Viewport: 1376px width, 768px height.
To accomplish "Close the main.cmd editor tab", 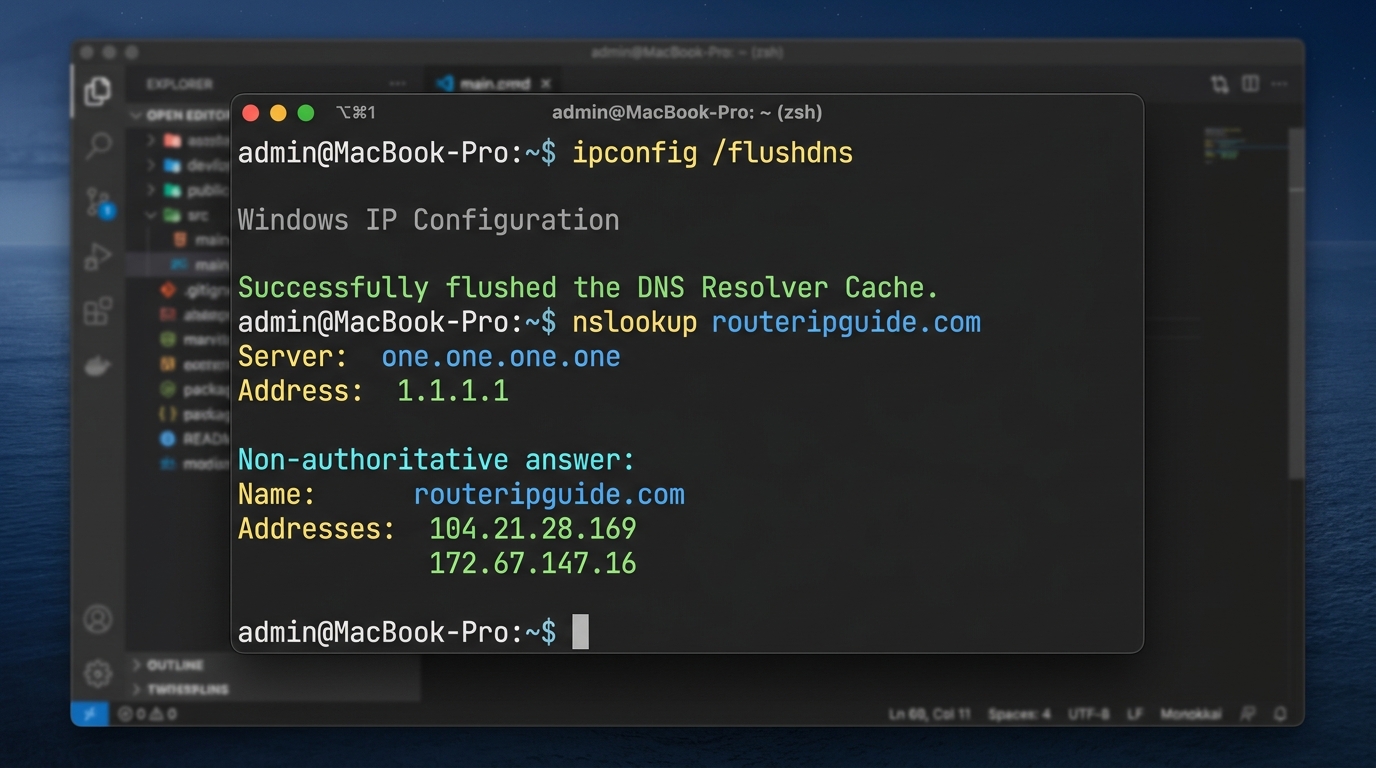I will pyautogui.click(x=545, y=84).
